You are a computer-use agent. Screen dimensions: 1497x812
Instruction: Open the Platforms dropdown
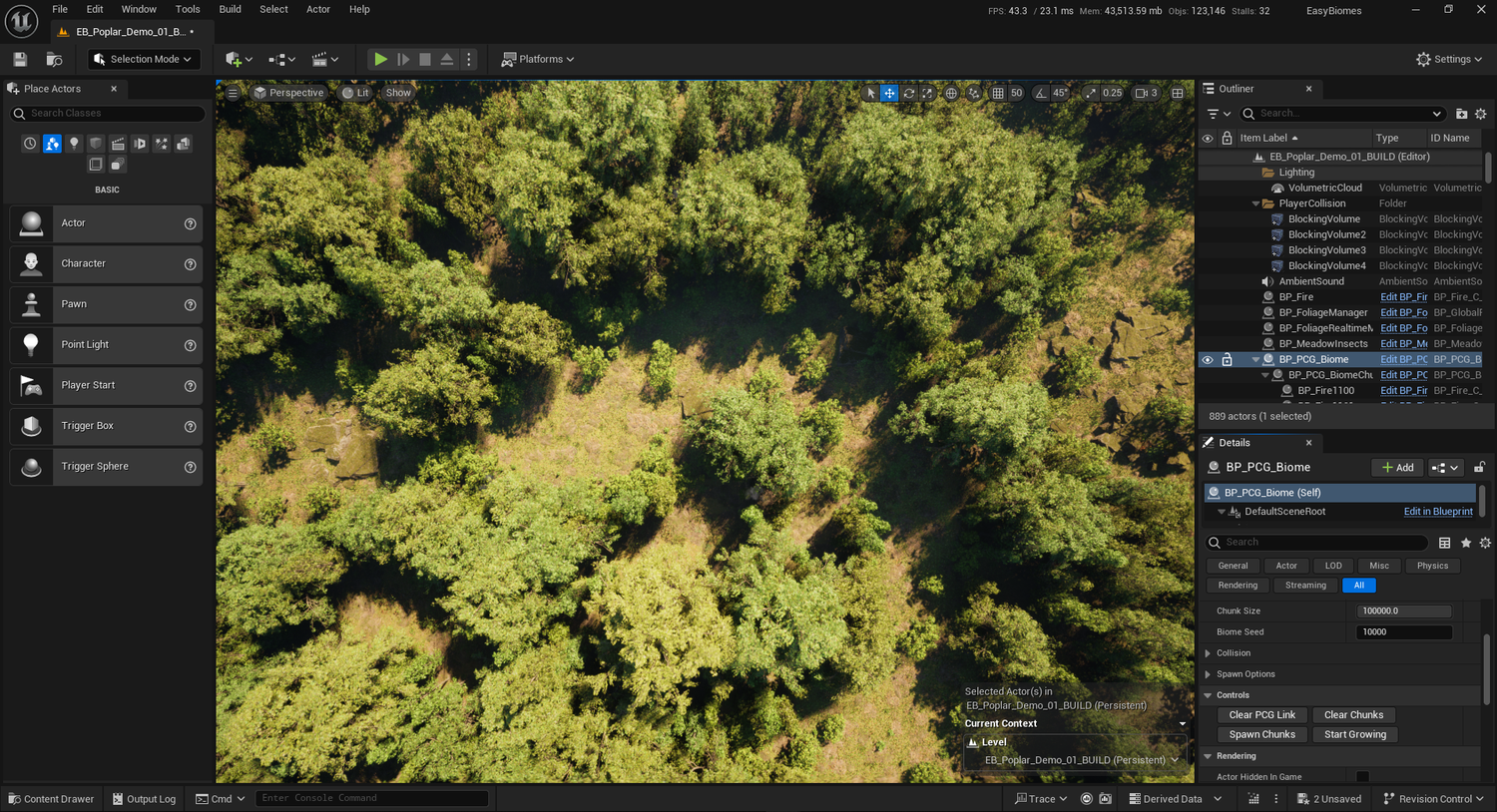click(x=537, y=59)
